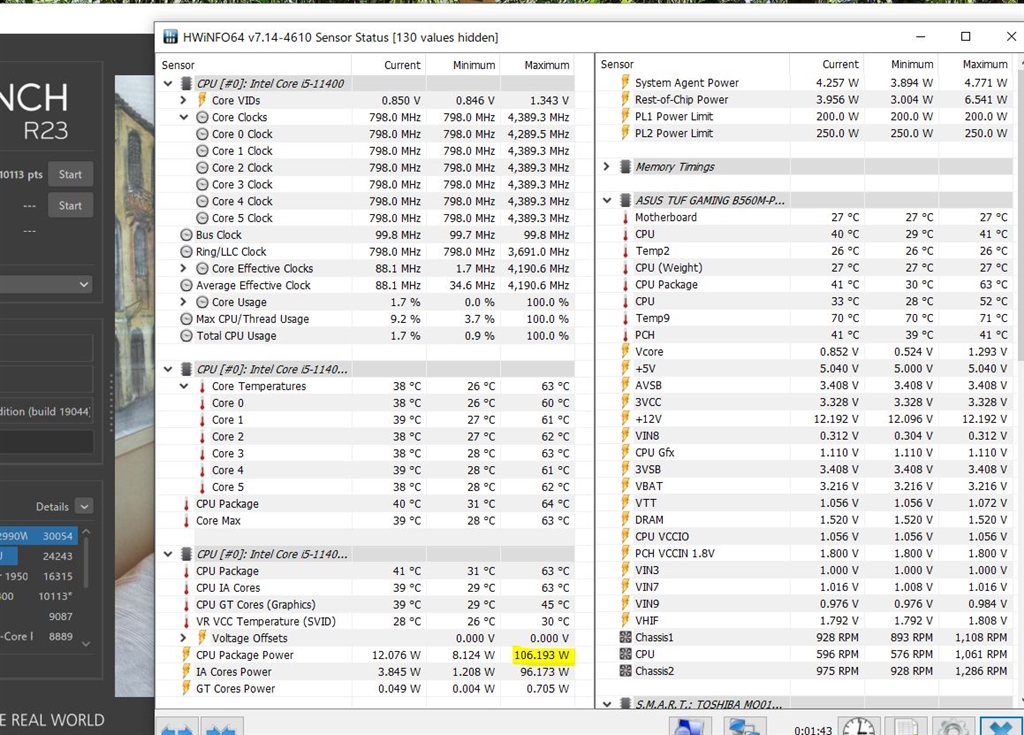Viewport: 1024px width, 735px height.
Task: Expand the Voltage Offsets node
Action: tap(184, 638)
